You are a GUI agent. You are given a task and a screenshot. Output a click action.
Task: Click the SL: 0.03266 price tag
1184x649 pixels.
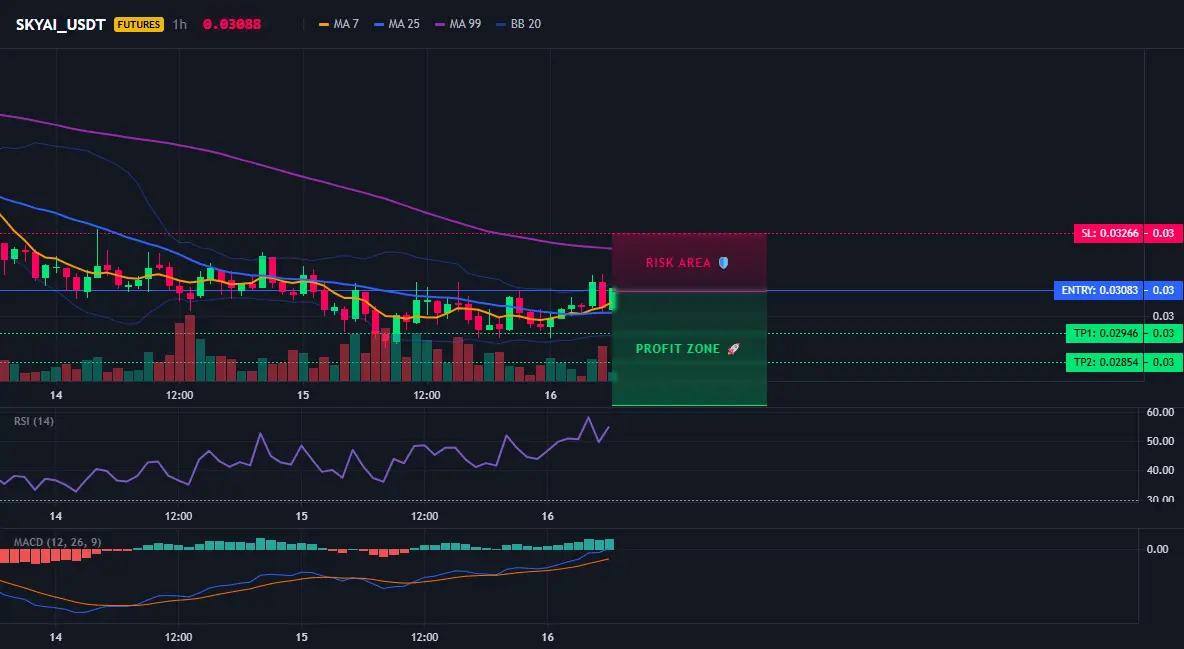click(1109, 233)
